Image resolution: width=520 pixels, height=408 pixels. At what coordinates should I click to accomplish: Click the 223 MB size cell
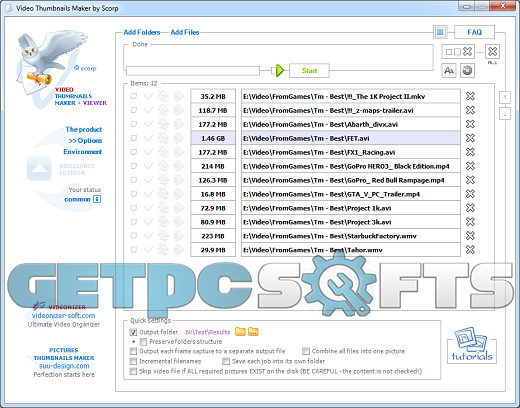[213, 236]
